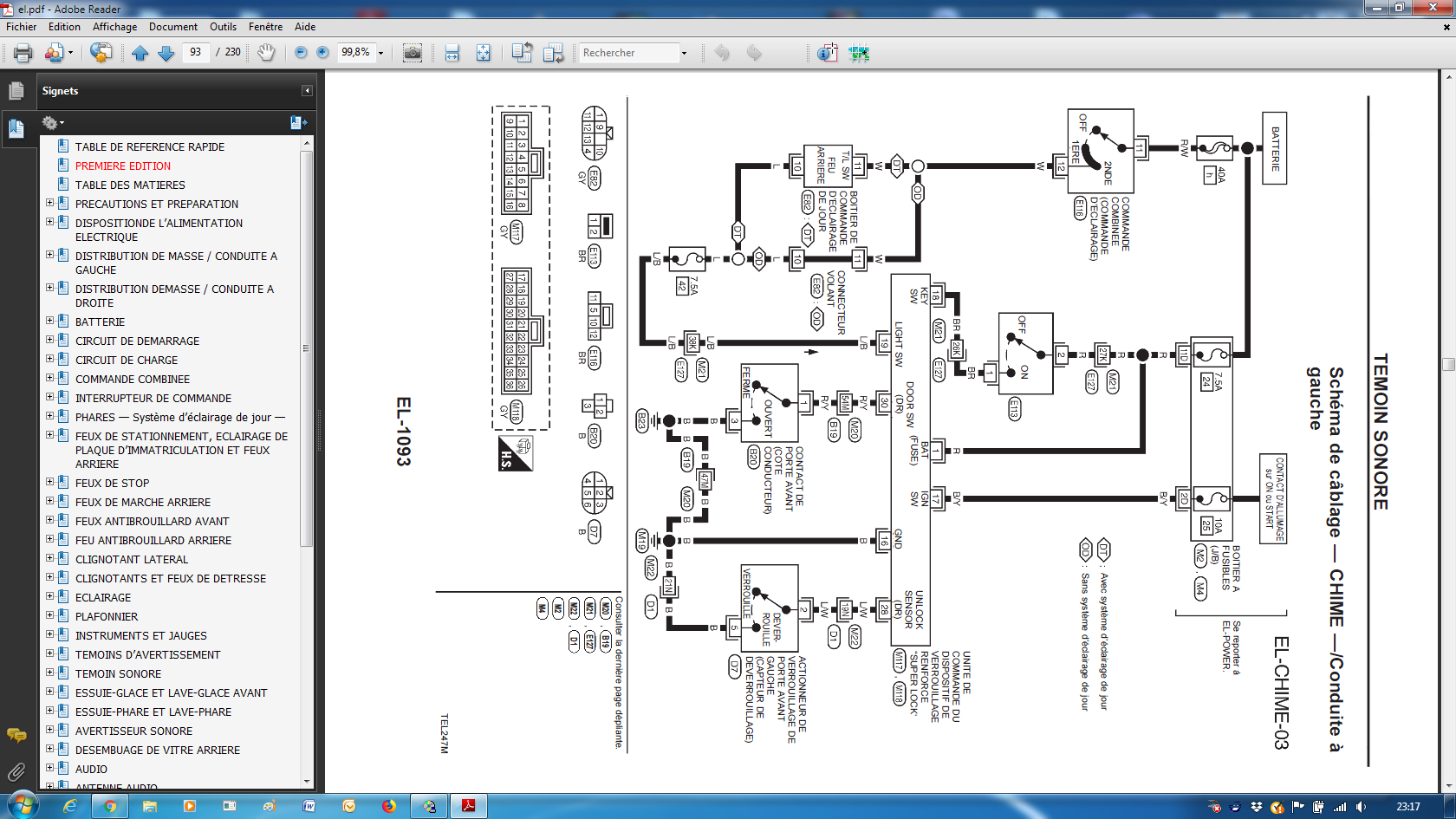Open the Pages panel icon in sidebar

[16, 90]
